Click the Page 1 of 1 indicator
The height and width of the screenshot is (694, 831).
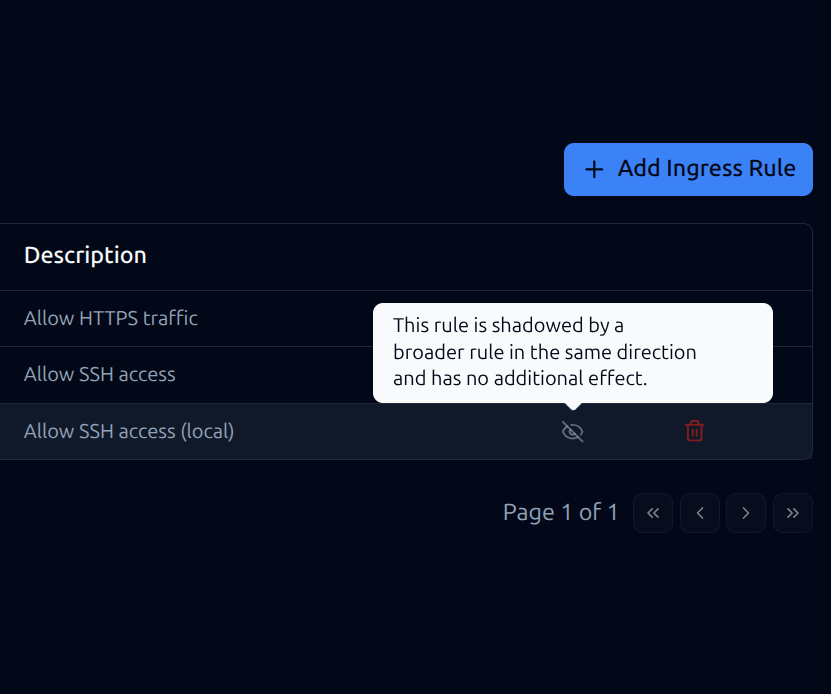(560, 512)
